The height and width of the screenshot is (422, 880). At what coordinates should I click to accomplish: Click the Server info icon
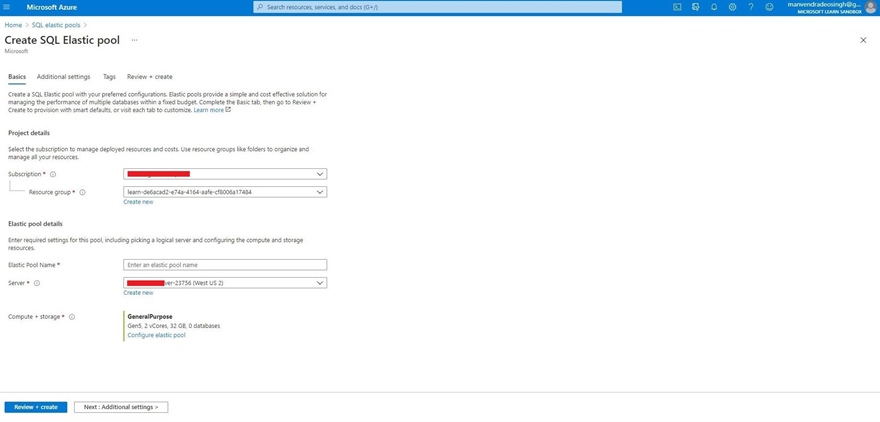click(37, 283)
